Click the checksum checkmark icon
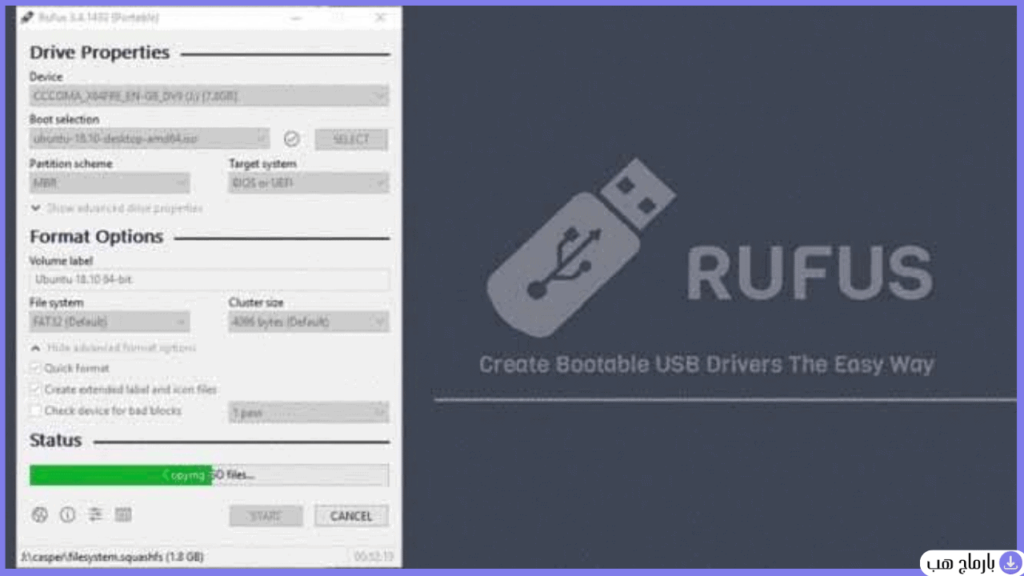Screen dimensions: 1024x576 [292, 138]
